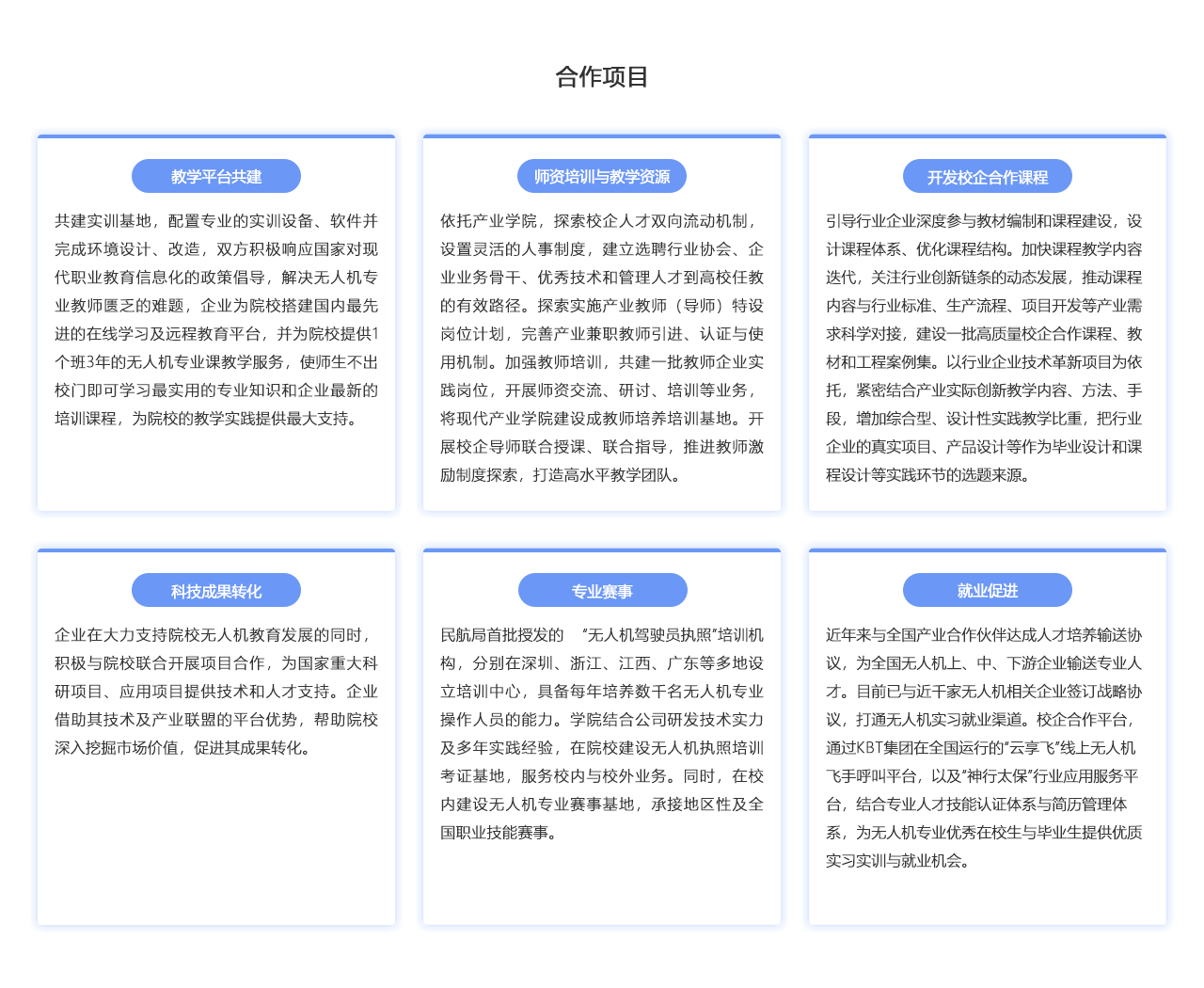Click the paragraph beginning 共建实训基地
The width and height of the screenshot is (1204, 988).
(216, 320)
